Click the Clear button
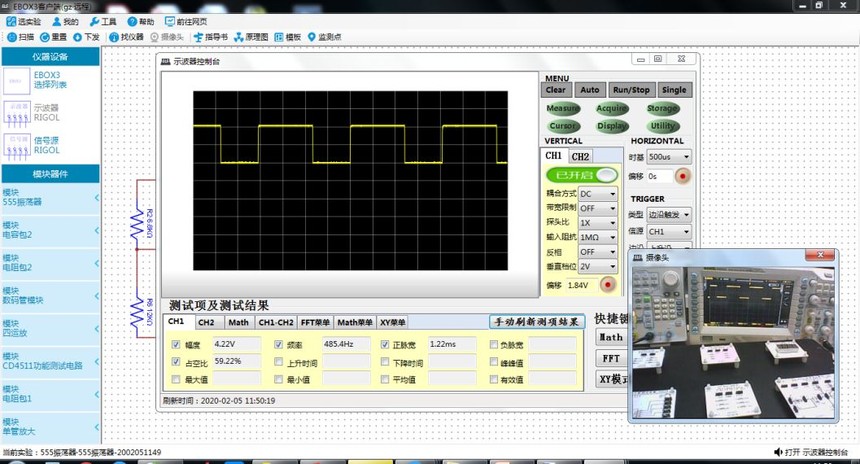The width and height of the screenshot is (860, 464). (556, 90)
